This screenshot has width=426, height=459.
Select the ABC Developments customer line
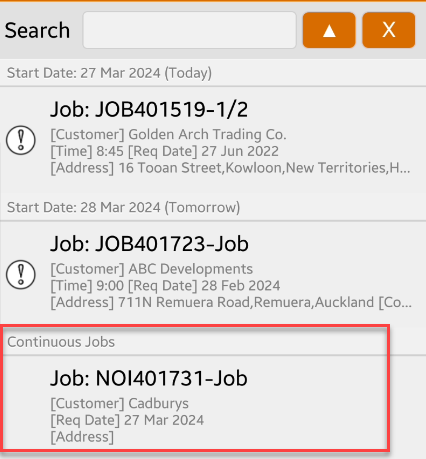(x=152, y=269)
